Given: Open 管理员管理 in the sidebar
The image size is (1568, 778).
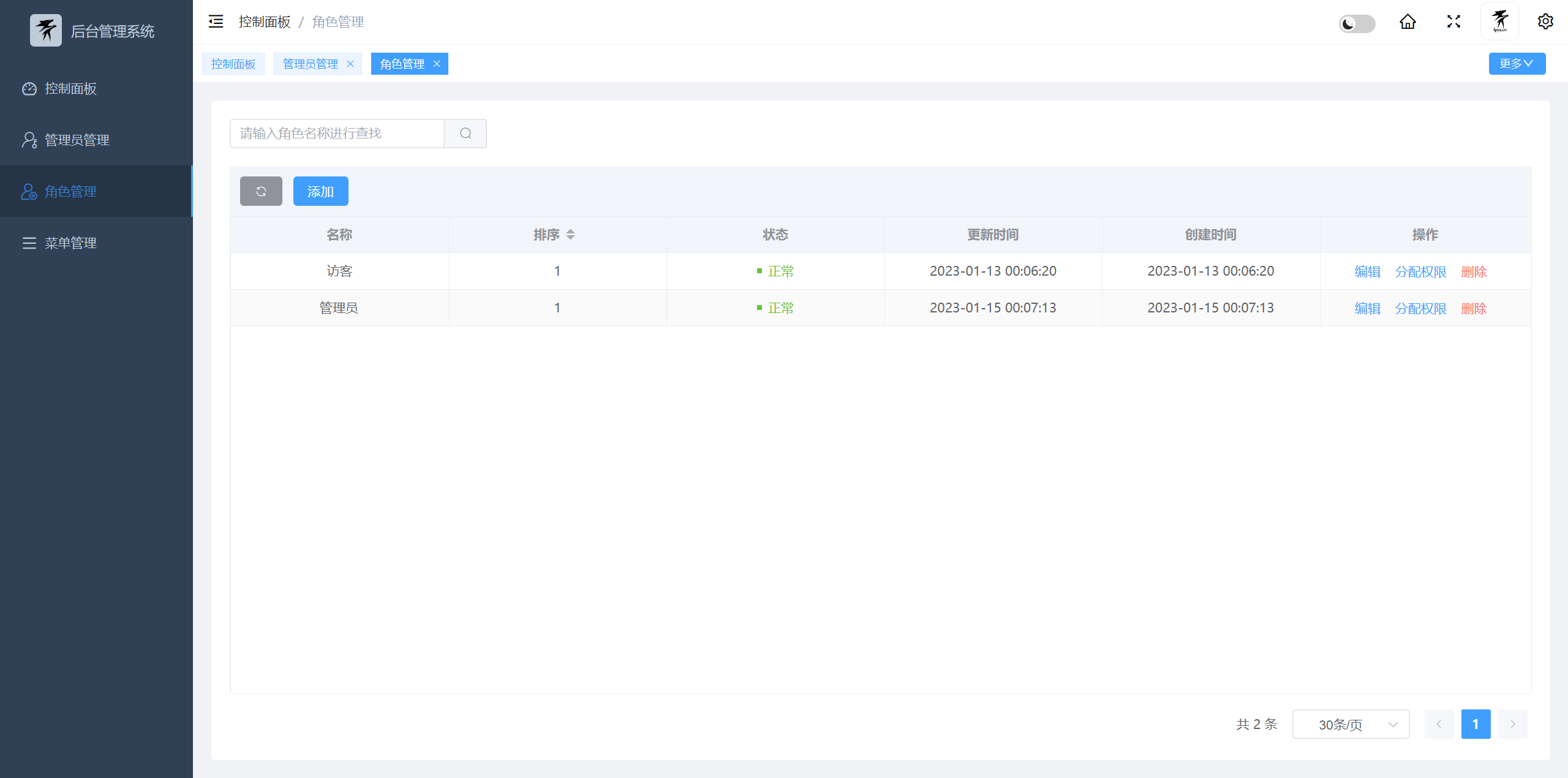Looking at the screenshot, I should tap(96, 140).
